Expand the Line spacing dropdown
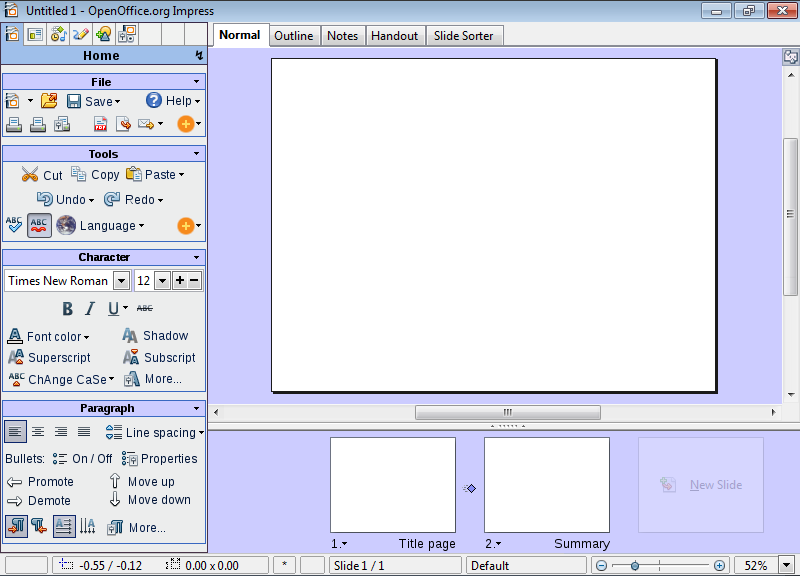 tap(201, 433)
